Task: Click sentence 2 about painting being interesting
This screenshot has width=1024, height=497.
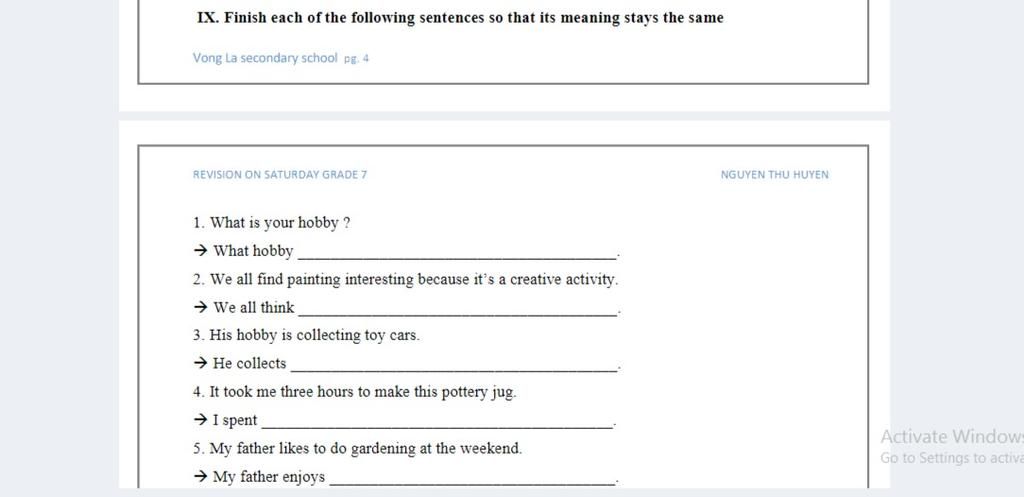Action: click(406, 280)
